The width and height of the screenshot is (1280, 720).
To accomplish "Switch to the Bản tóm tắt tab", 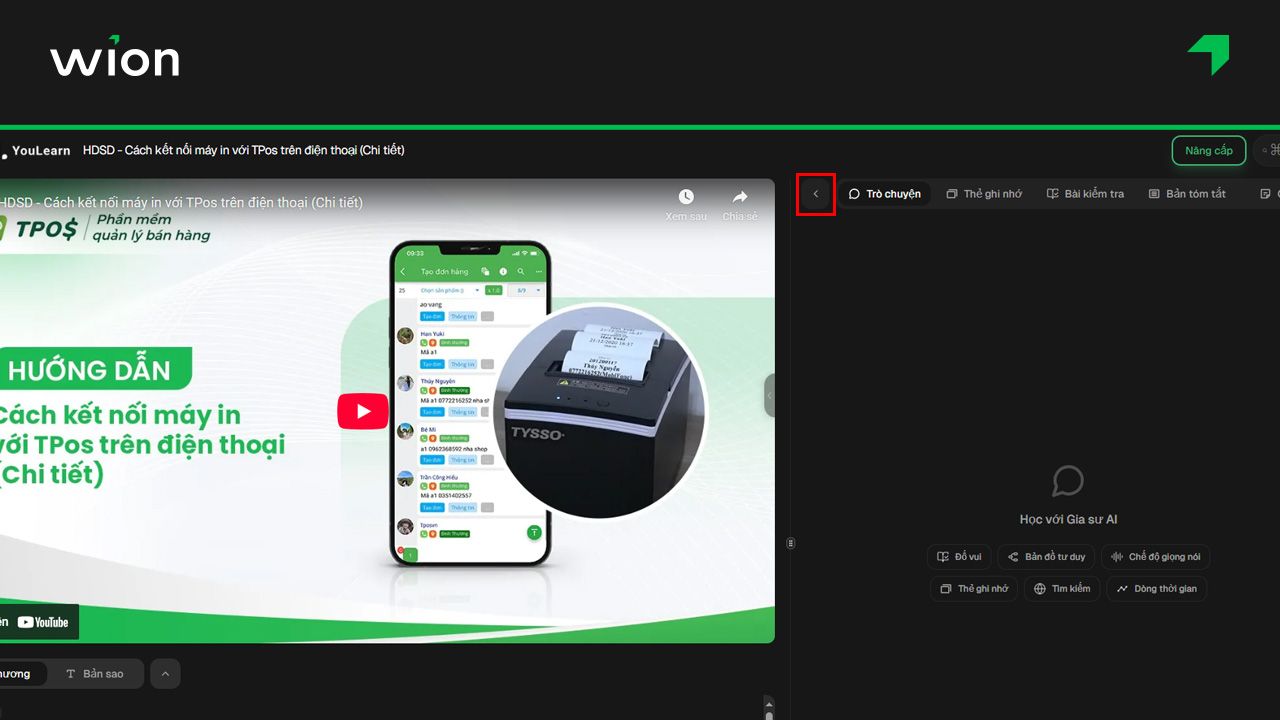I will (1187, 193).
